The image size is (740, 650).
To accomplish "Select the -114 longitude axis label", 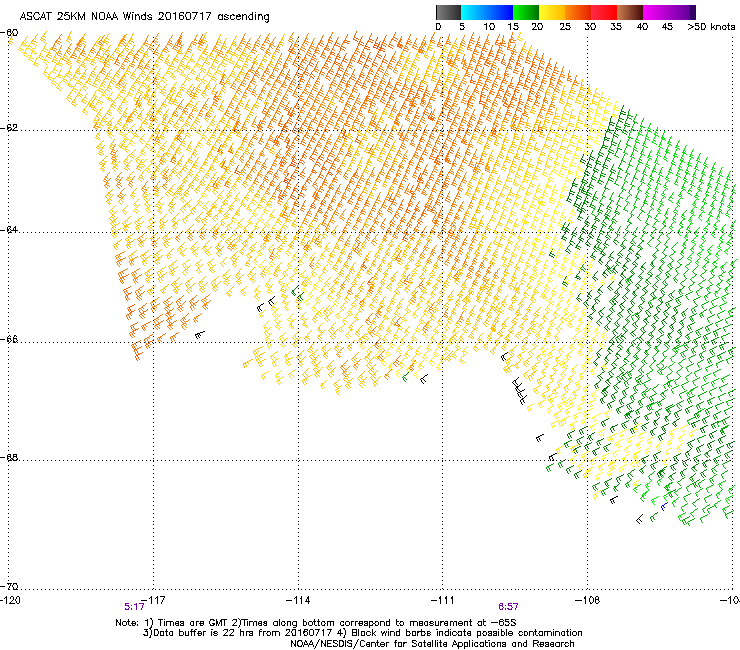I will pyautogui.click(x=298, y=600).
